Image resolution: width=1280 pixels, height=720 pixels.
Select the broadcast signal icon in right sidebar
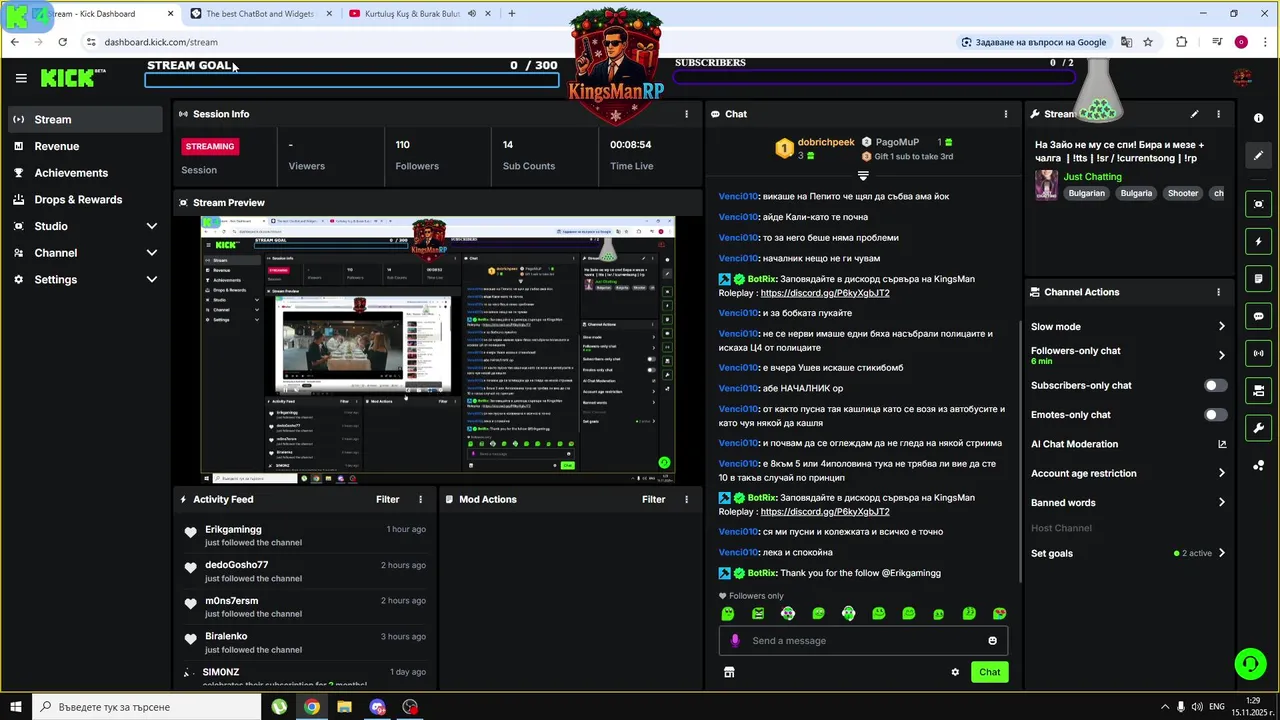pyautogui.click(x=1258, y=353)
